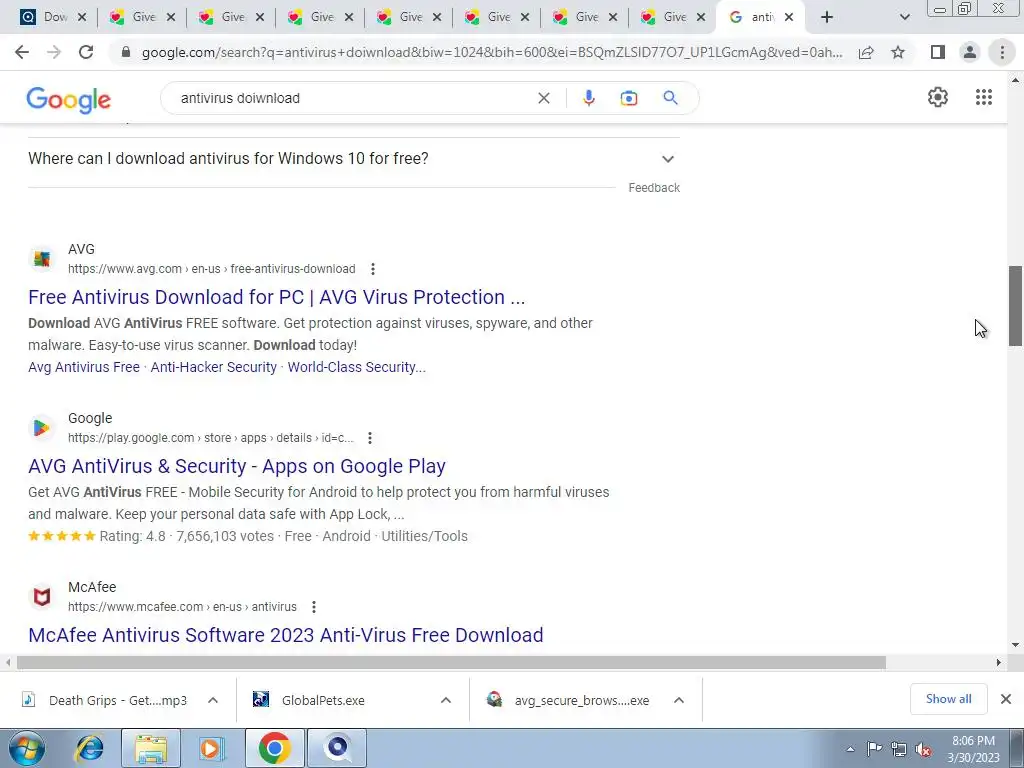Start voice search with microphone
Viewport: 1024px width, 768px height.
(x=588, y=98)
